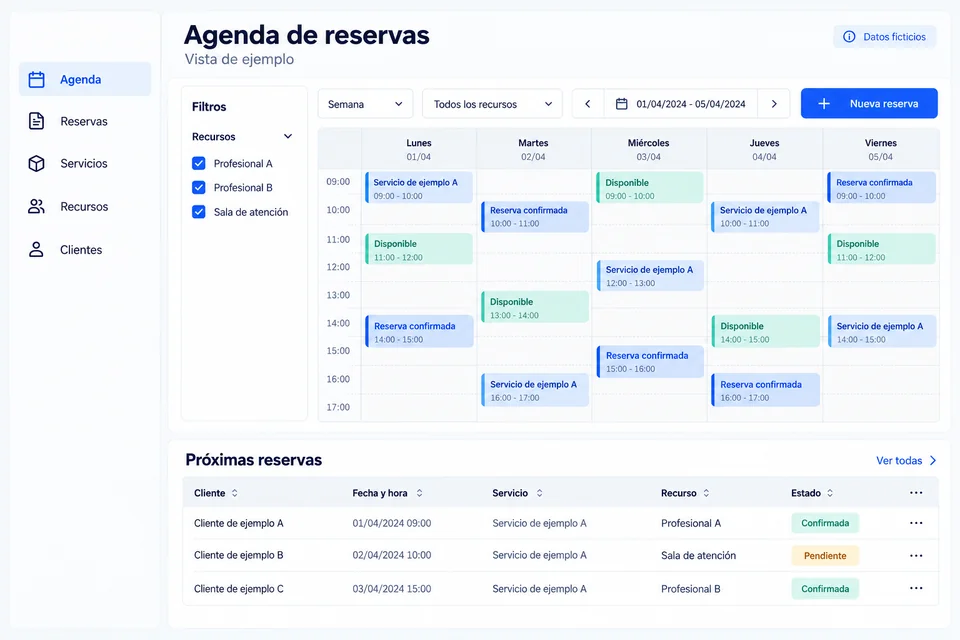Viewport: 960px width, 640px height.
Task: Uncheck the Sala de atención filter
Action: click(198, 212)
